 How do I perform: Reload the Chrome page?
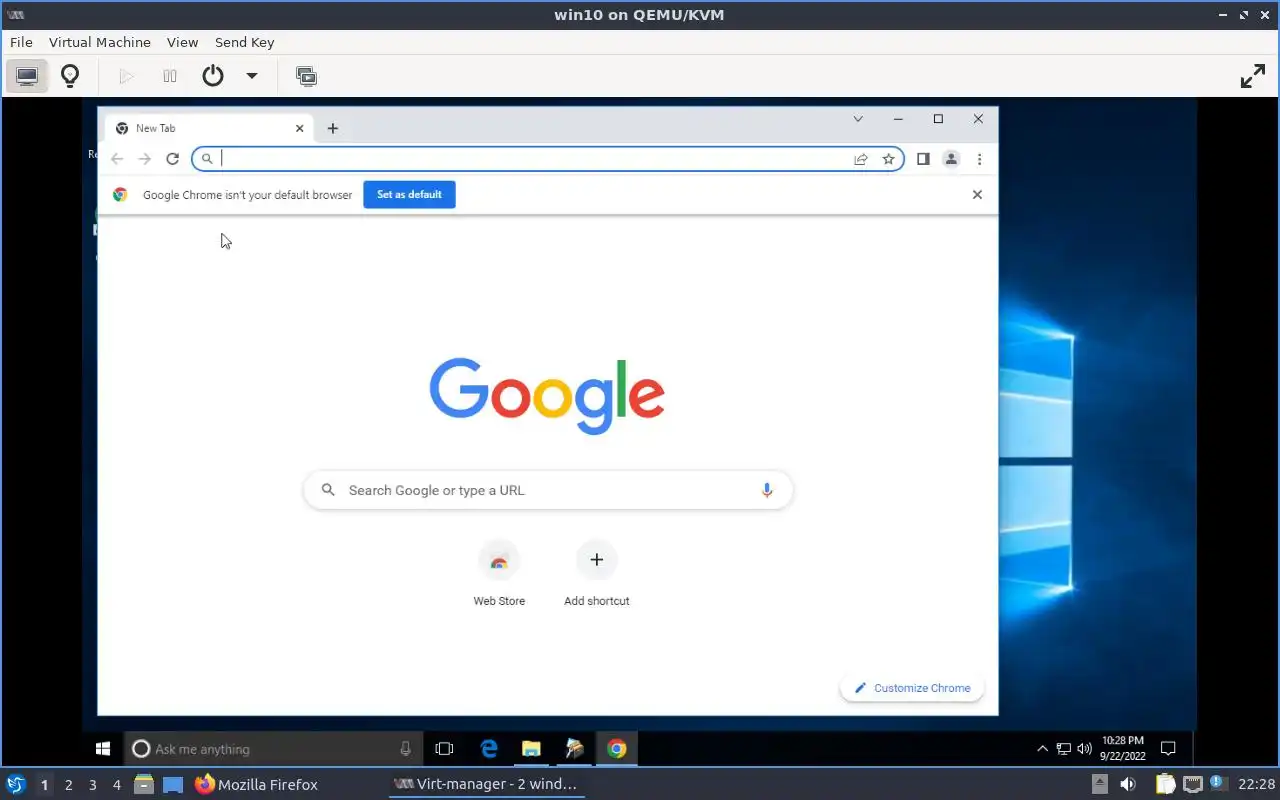(172, 159)
